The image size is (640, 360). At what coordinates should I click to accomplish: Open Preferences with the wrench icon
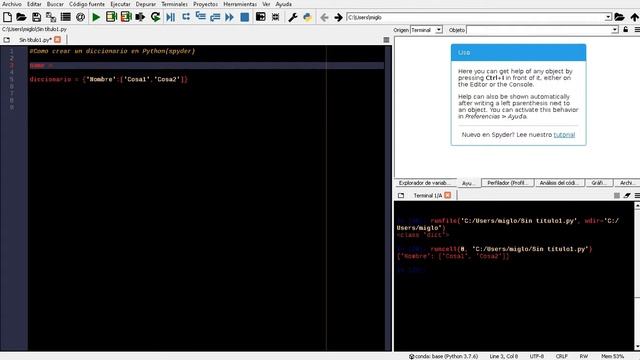pyautogui.click(x=292, y=17)
